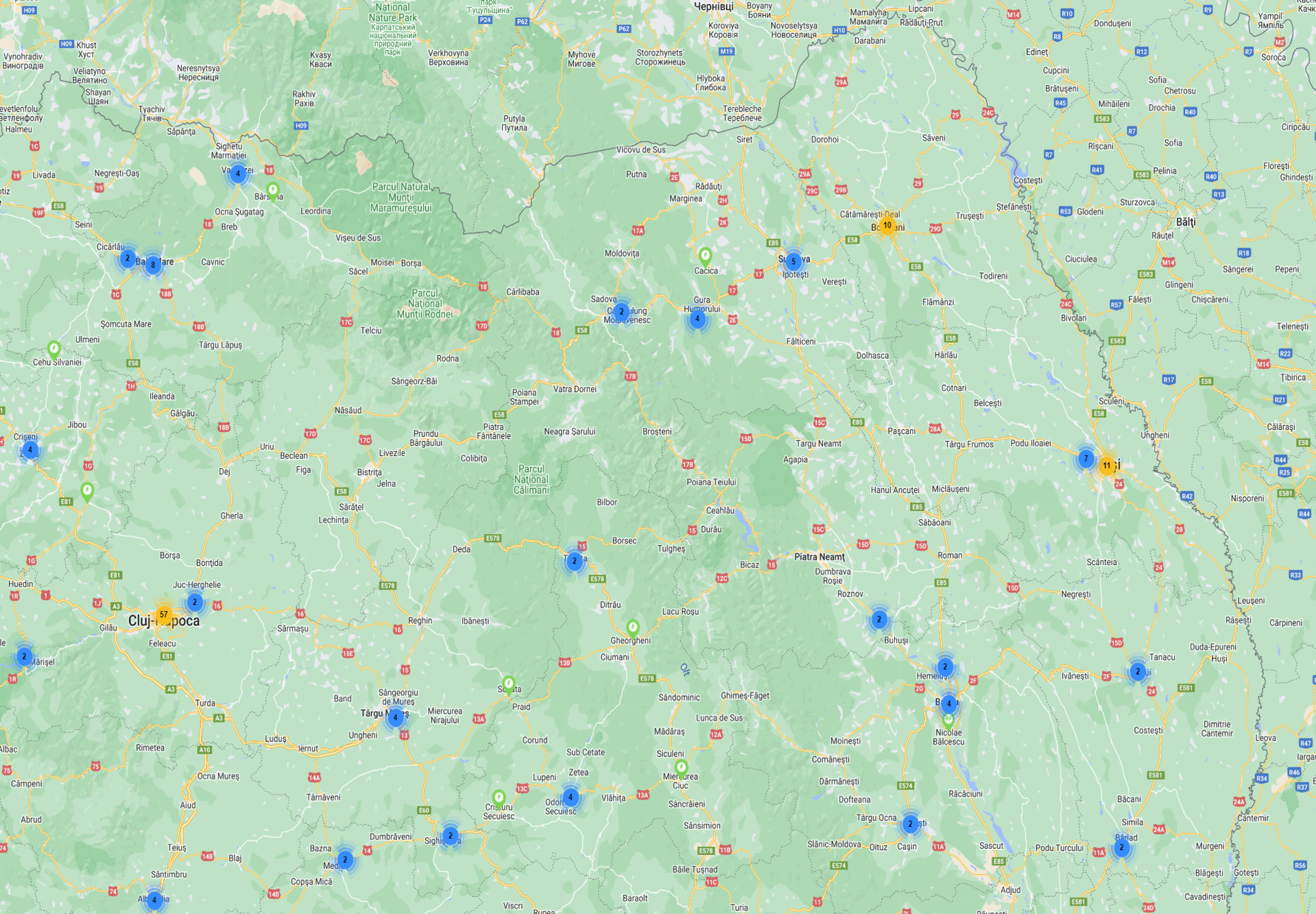Open the 2 cluster at Bârlad
This screenshot has width=1316, height=914.
1121,848
